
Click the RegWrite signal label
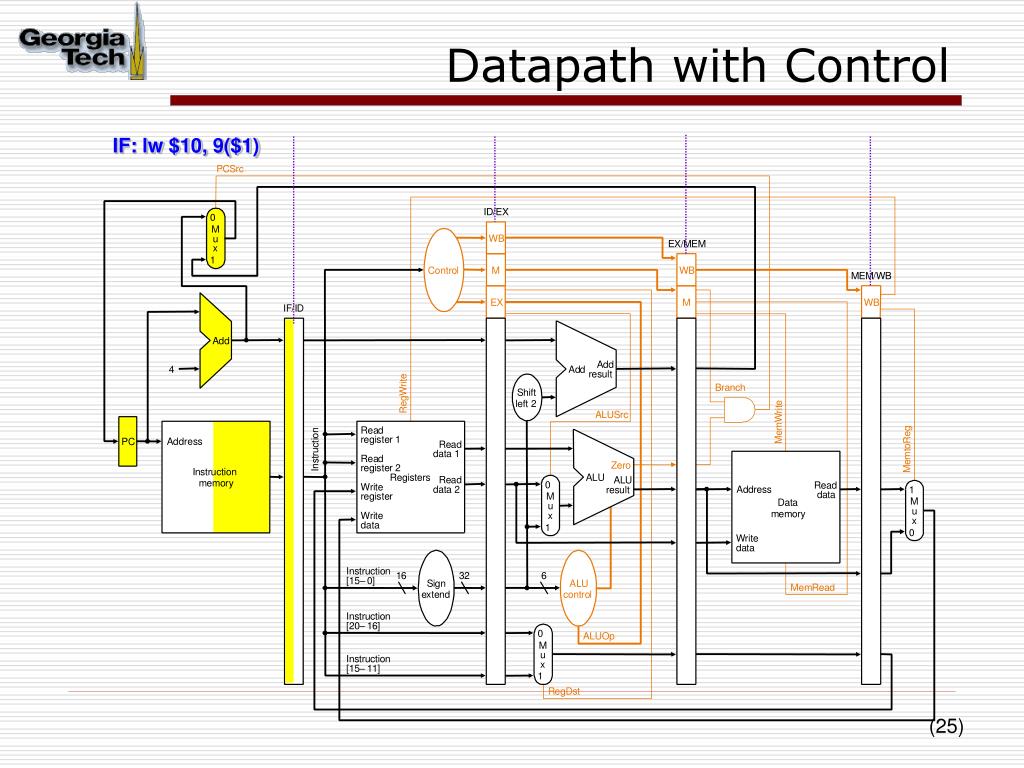click(x=403, y=393)
